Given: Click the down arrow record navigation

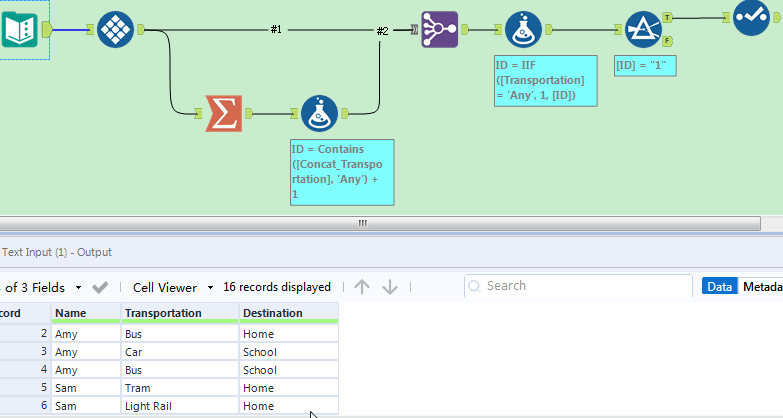Looking at the screenshot, I should 390,287.
